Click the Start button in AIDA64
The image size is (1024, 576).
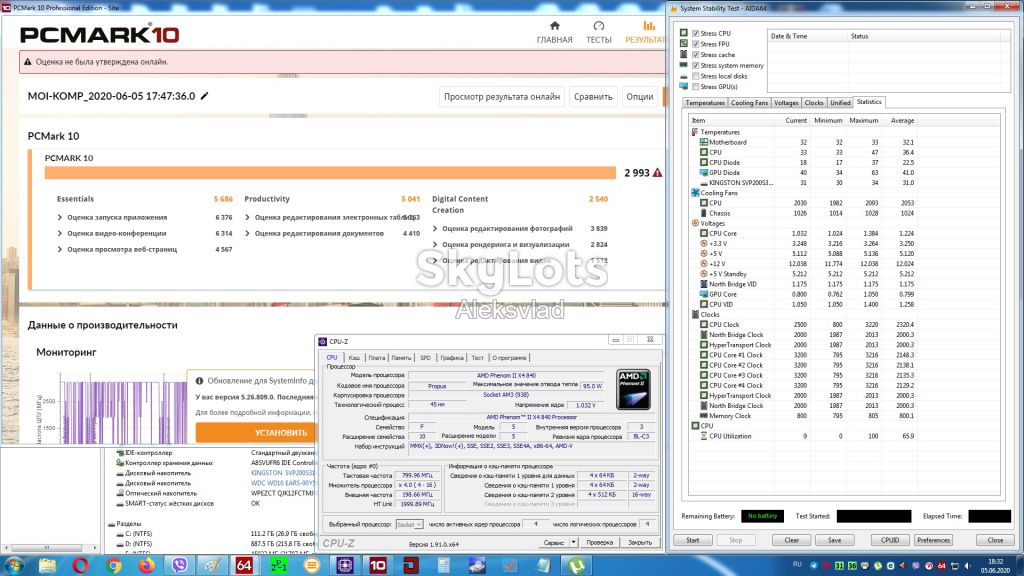click(x=692, y=540)
